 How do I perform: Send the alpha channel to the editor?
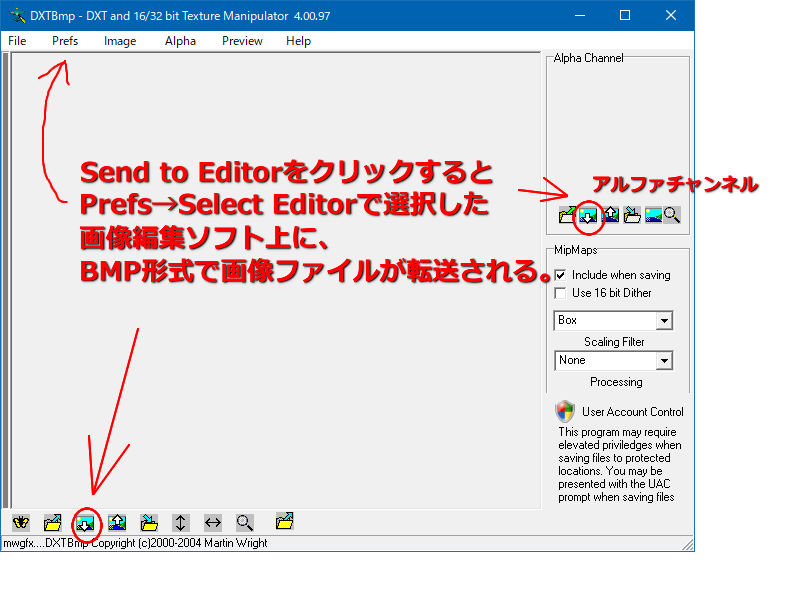[588, 215]
